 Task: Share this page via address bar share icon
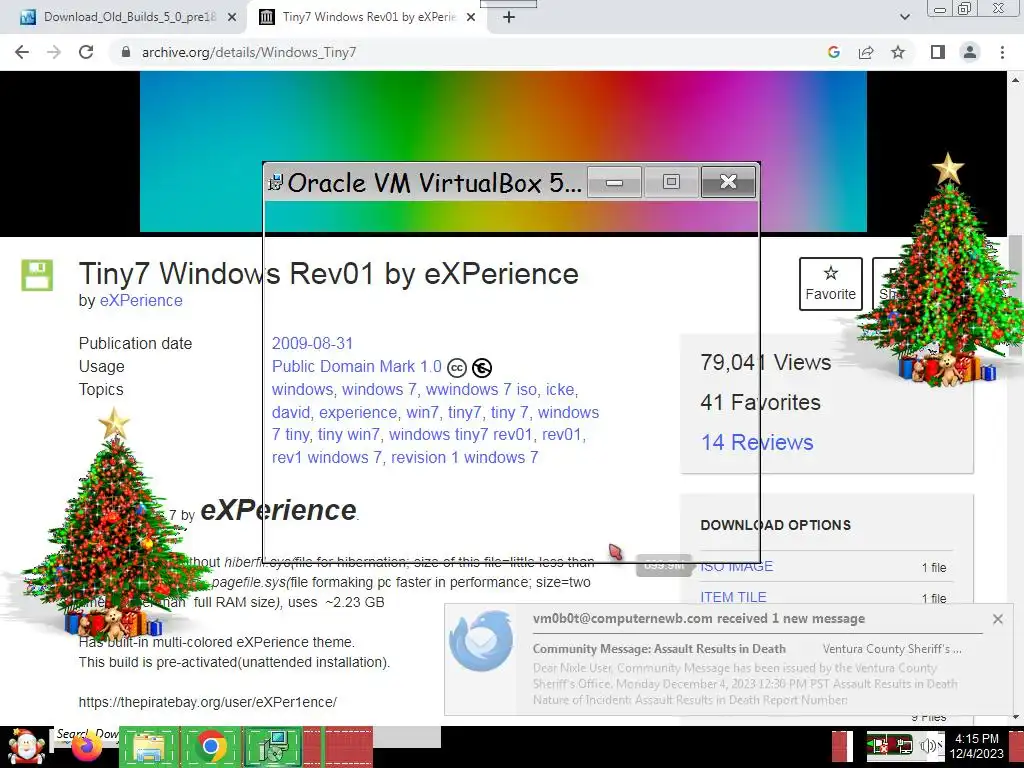[866, 52]
